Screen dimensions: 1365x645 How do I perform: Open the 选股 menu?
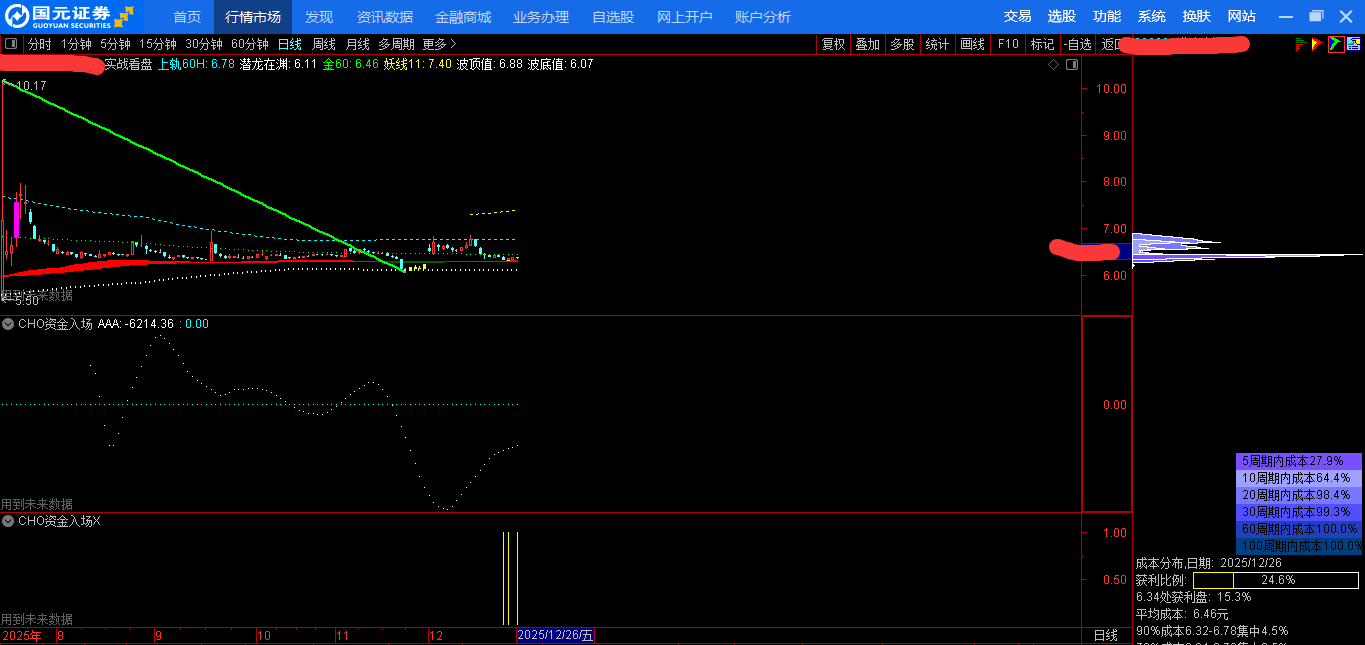point(1062,16)
